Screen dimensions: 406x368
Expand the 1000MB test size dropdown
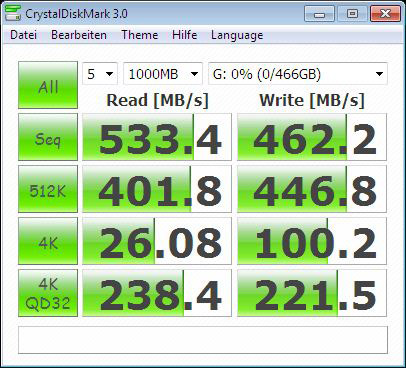[x=163, y=74]
